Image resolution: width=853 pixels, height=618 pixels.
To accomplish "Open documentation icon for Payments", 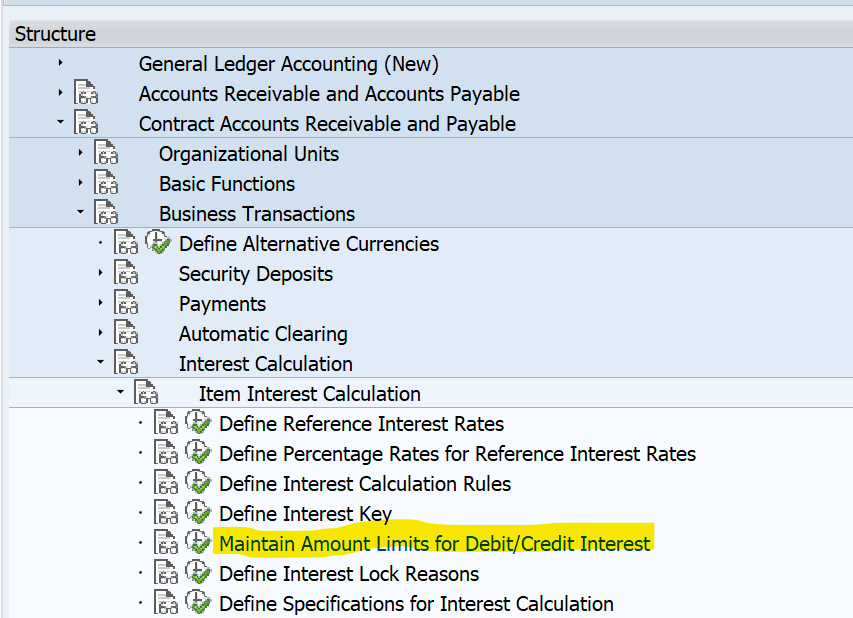I will coord(126,301).
